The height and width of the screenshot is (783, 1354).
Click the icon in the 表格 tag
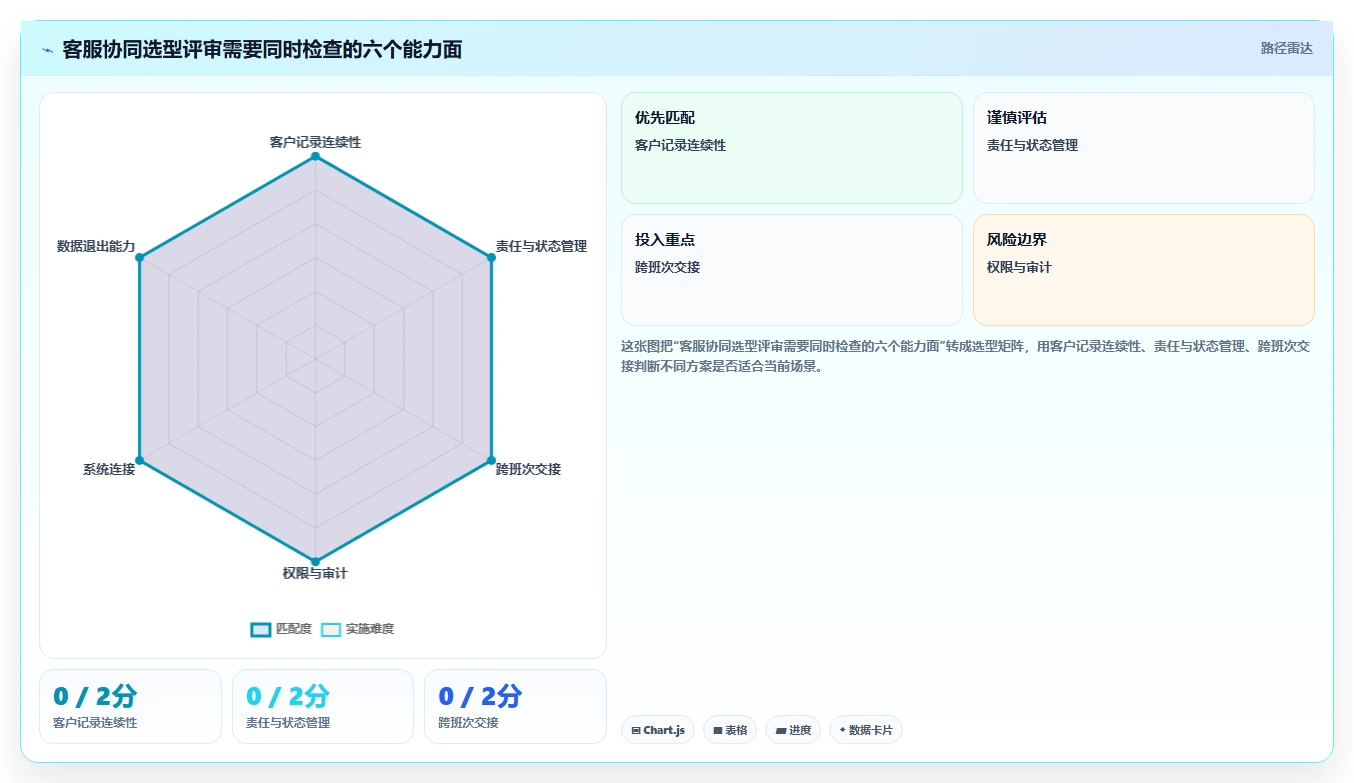[x=718, y=731]
